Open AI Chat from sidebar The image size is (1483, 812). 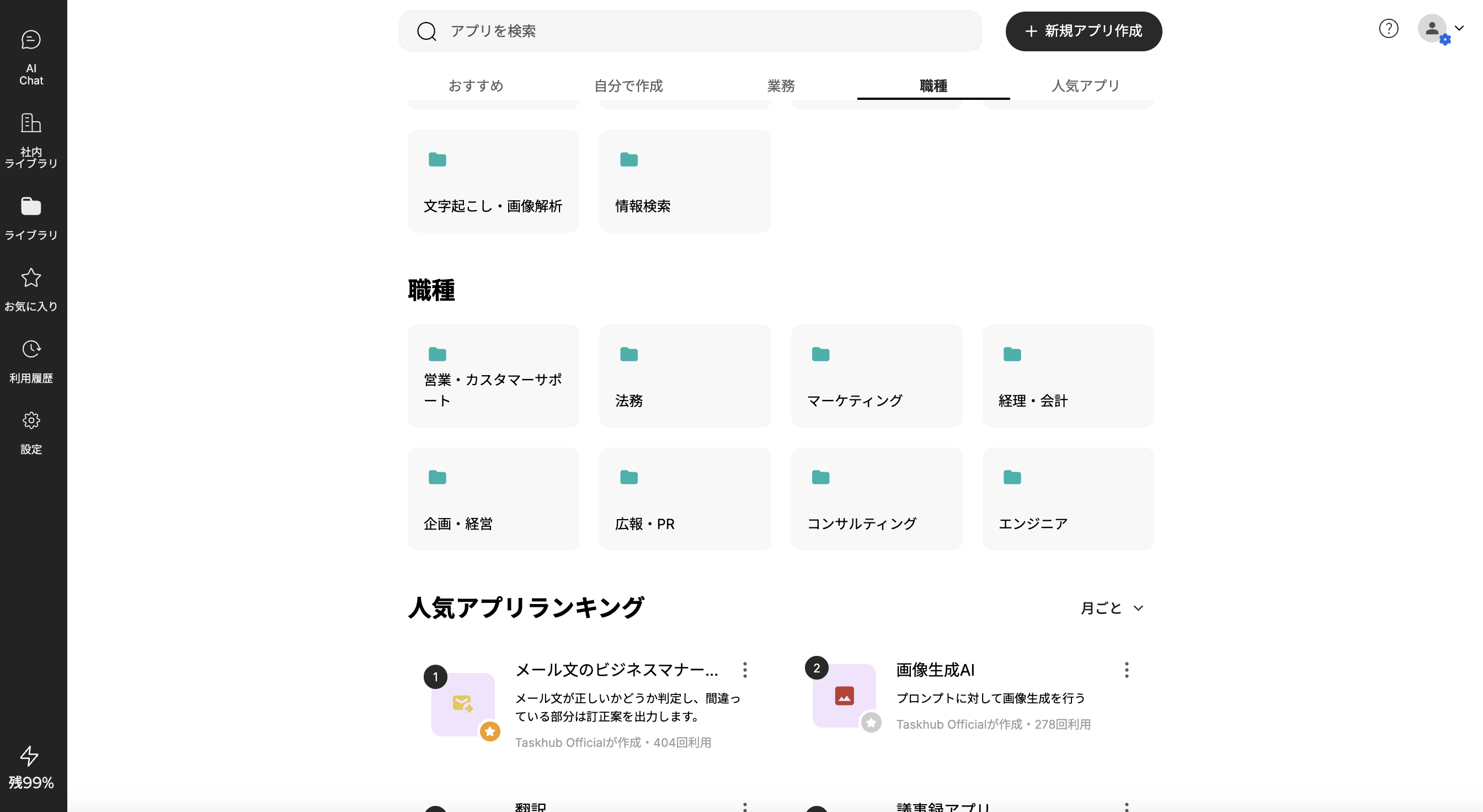31,56
